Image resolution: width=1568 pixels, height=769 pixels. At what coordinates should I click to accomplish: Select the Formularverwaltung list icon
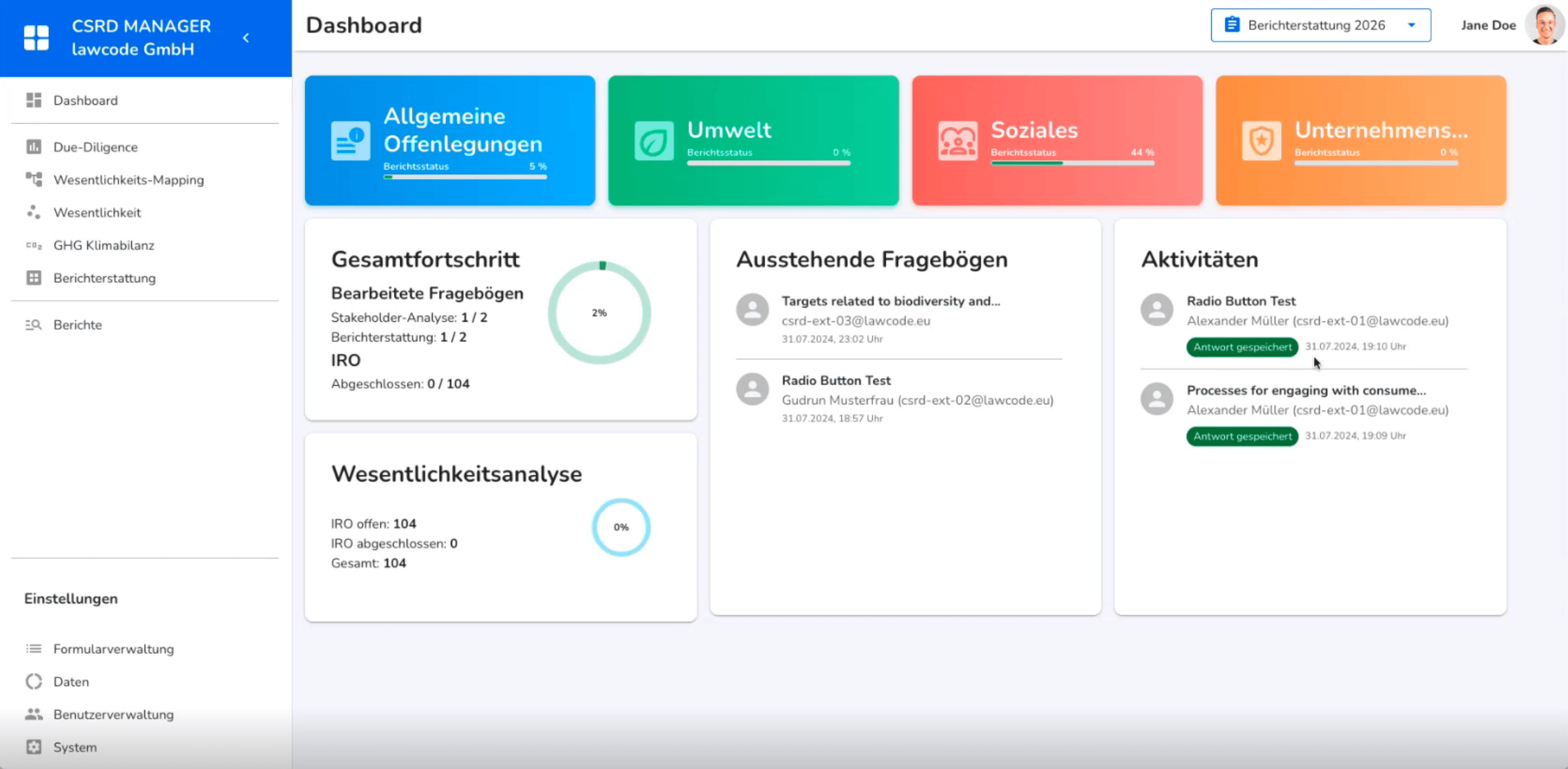[33, 649]
